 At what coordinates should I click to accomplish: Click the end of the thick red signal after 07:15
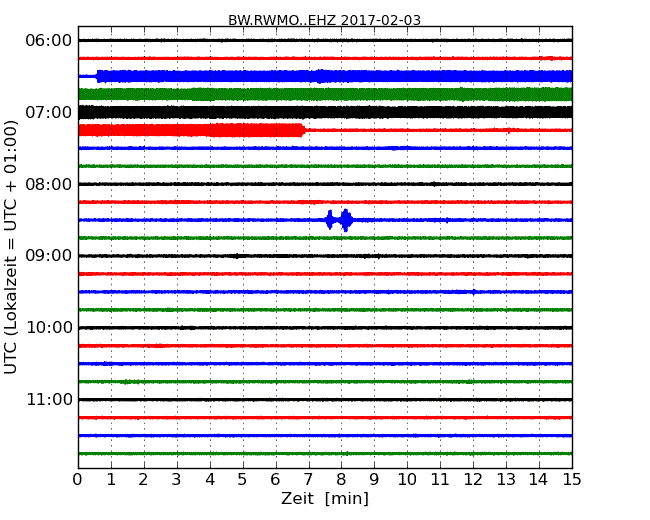point(304,130)
